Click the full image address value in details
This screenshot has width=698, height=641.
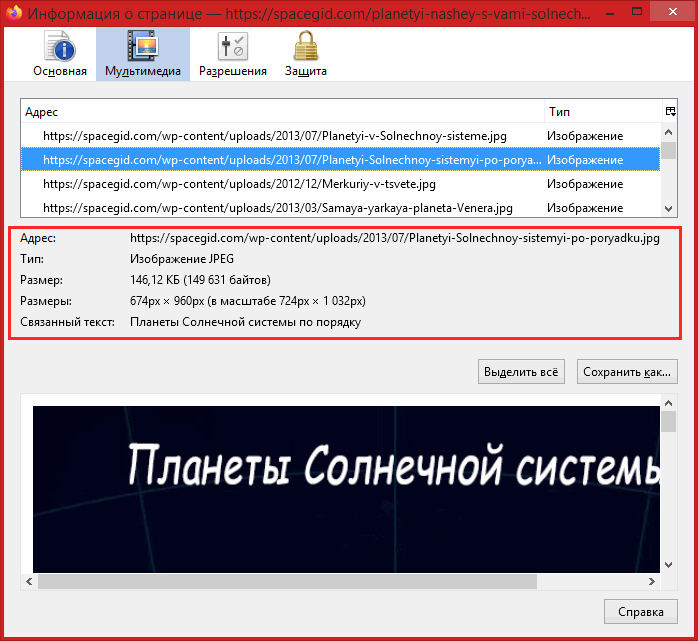tap(395, 238)
